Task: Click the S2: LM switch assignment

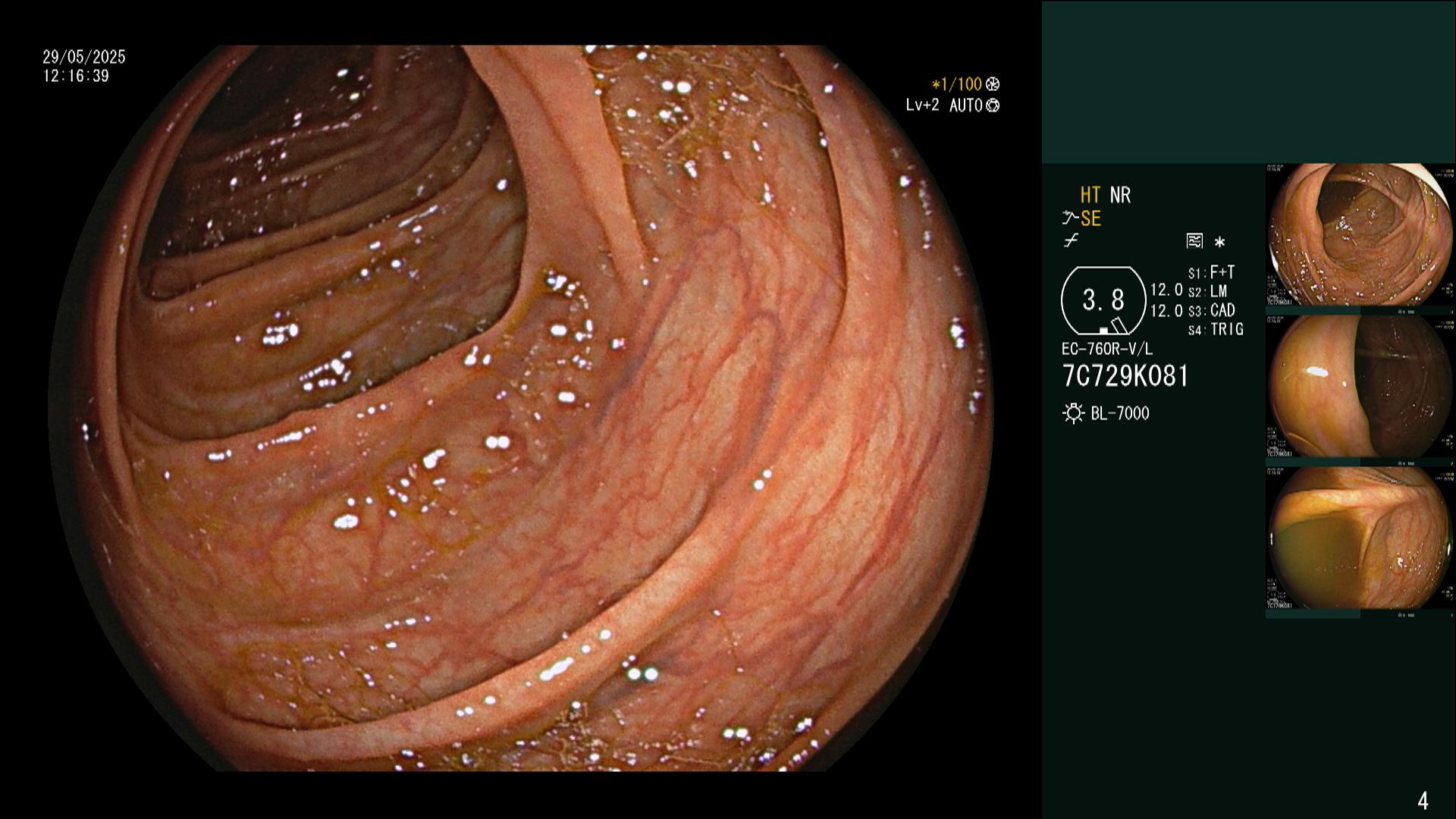Action: 1207,291
